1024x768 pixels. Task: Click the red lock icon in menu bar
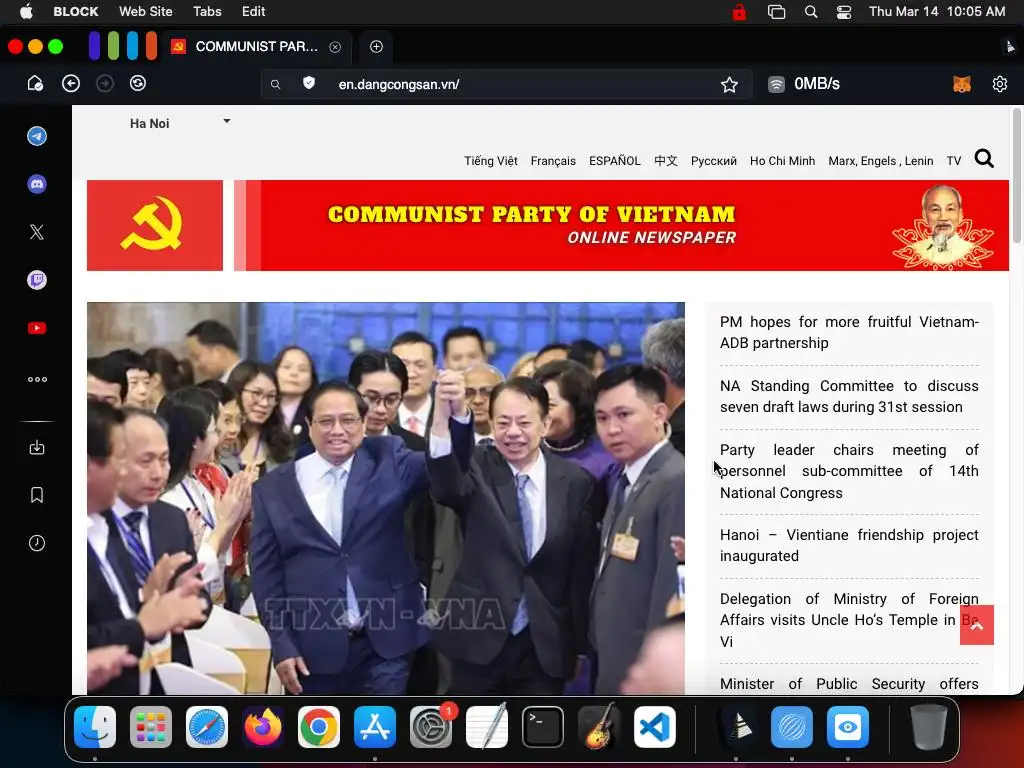coord(739,11)
